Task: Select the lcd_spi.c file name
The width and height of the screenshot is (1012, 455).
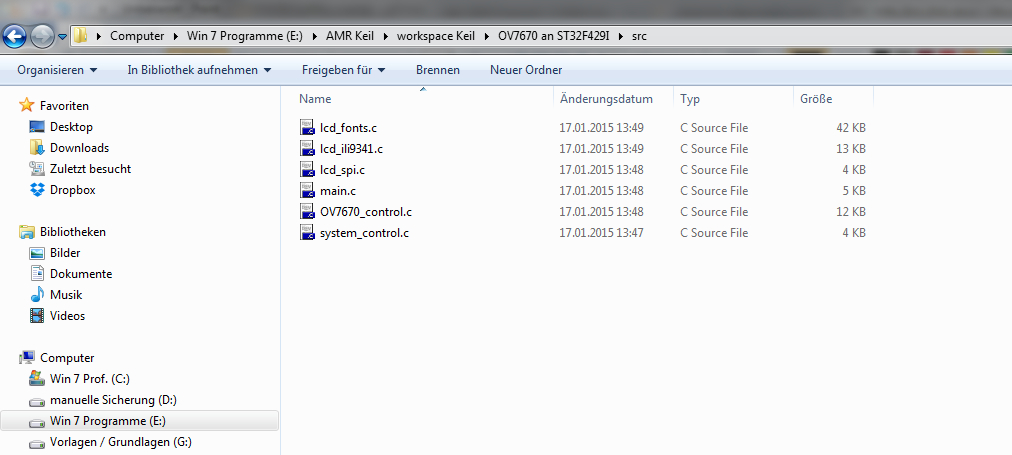Action: coord(343,170)
